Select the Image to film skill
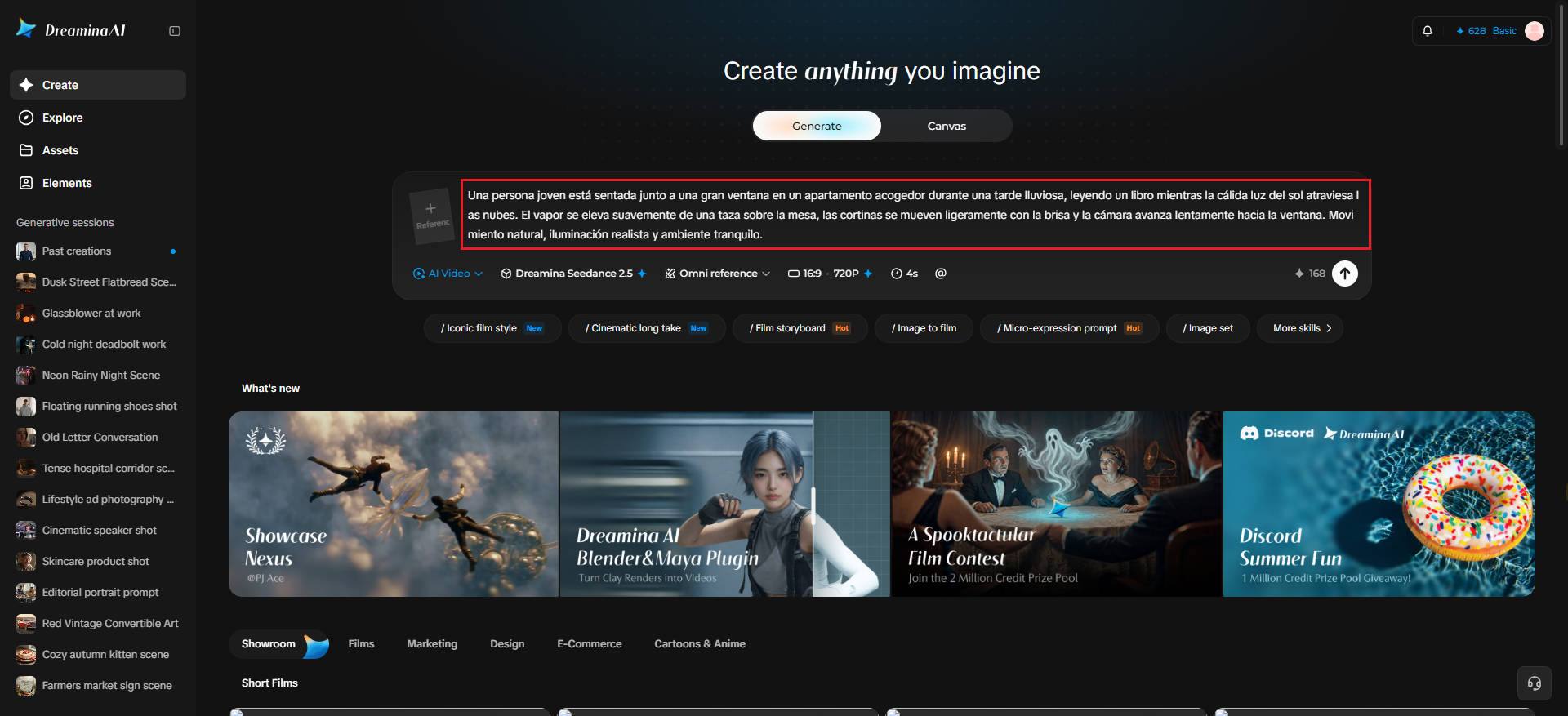This screenshot has height=716, width=1568. tap(924, 328)
